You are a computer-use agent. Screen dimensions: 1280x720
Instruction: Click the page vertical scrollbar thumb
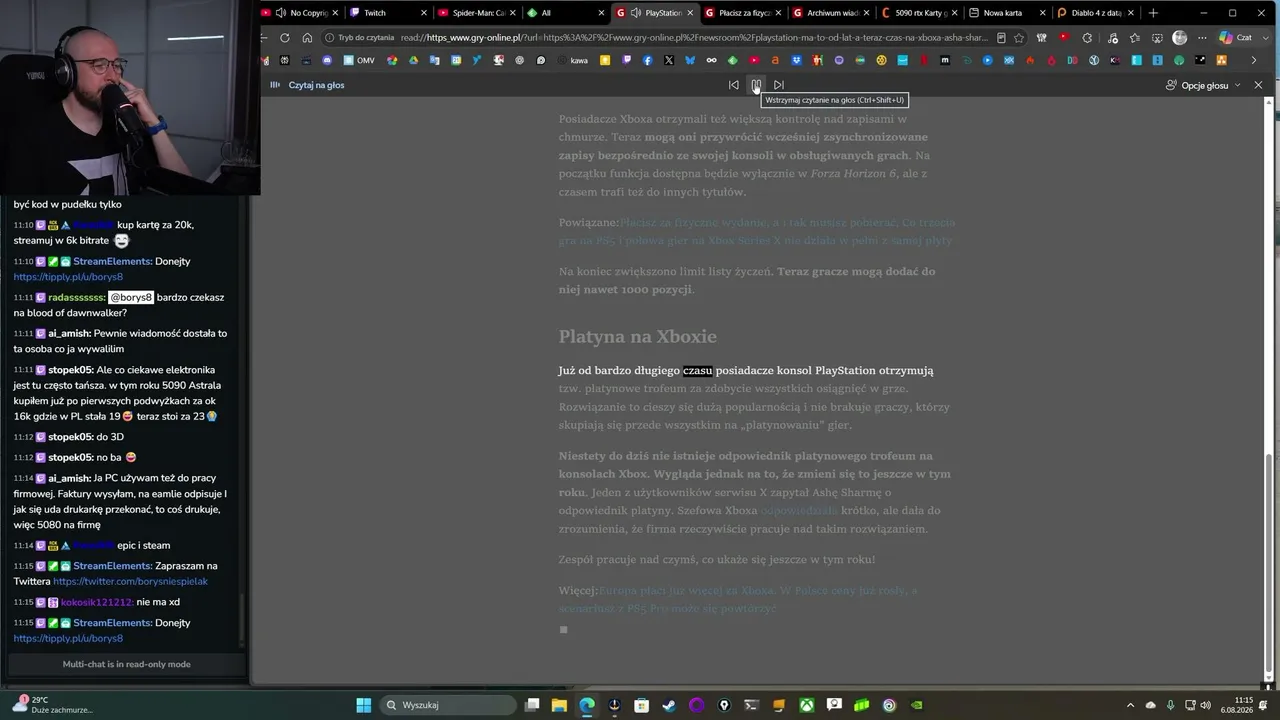coord(1270,565)
